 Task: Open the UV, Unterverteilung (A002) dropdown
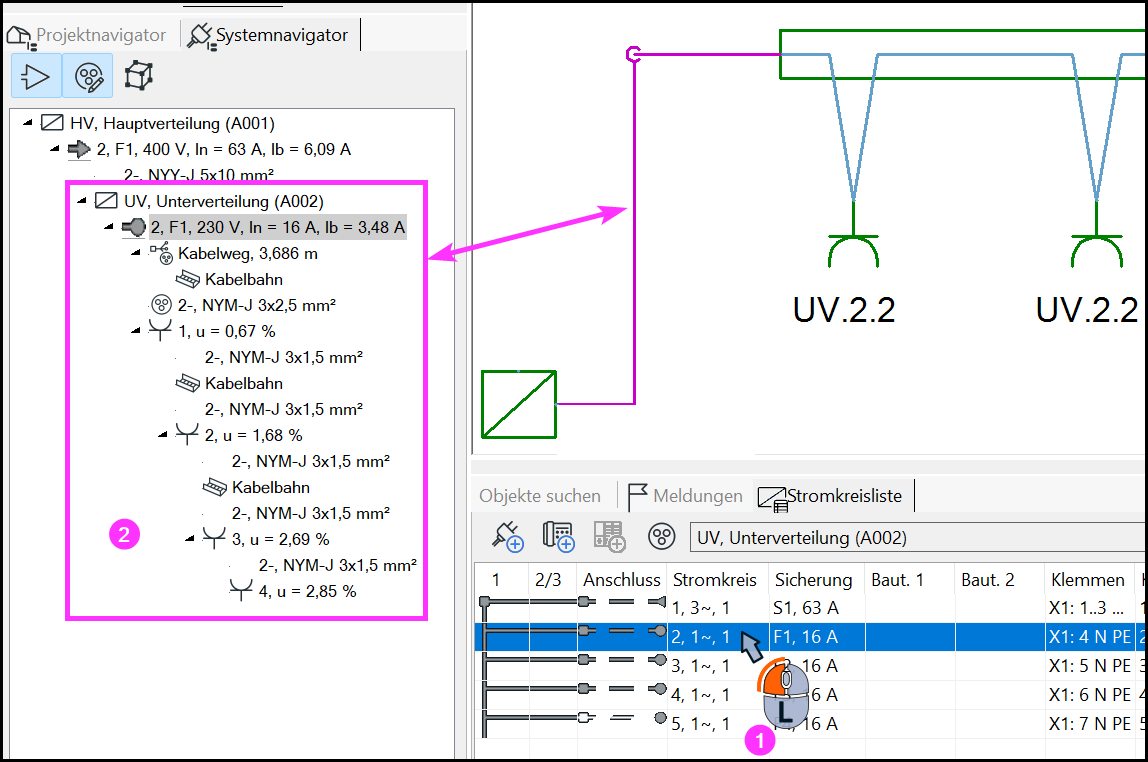coord(918,537)
